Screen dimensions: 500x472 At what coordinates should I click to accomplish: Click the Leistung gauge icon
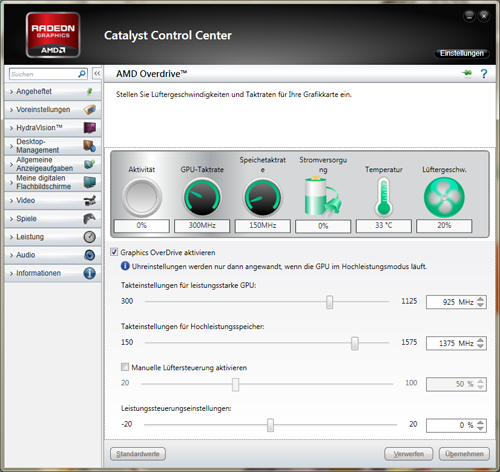click(89, 237)
